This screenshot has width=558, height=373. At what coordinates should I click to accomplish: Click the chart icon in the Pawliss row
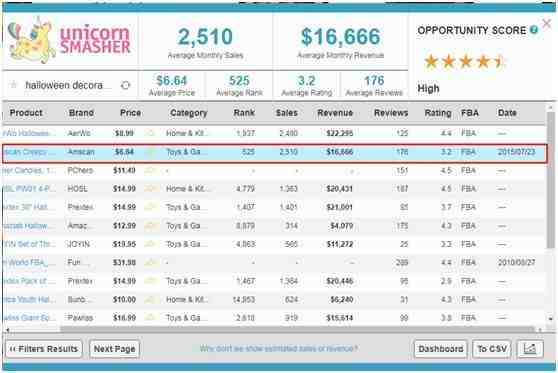(151, 317)
